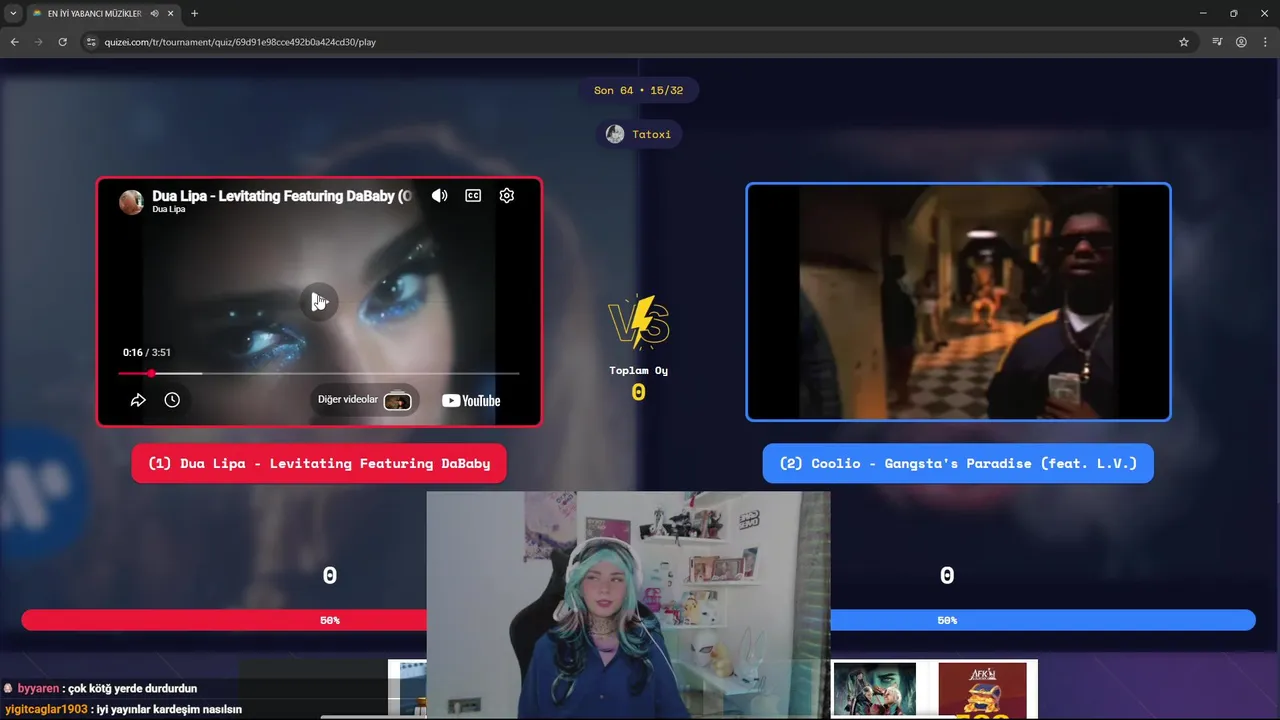Click the blue 50% vote bar
Viewport: 1280px width, 720px height.
tap(1043, 620)
